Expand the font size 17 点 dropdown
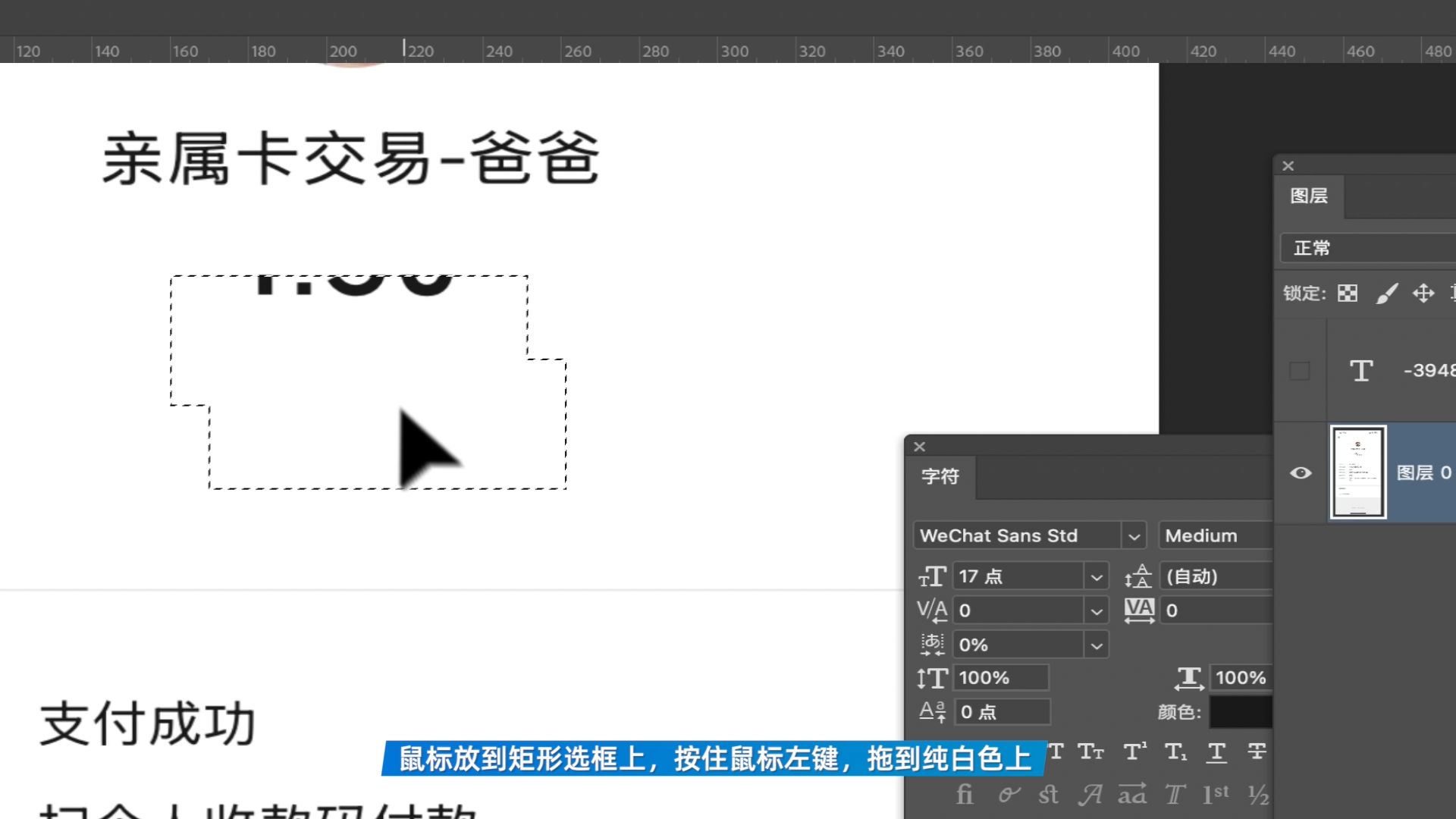 [x=1097, y=577]
